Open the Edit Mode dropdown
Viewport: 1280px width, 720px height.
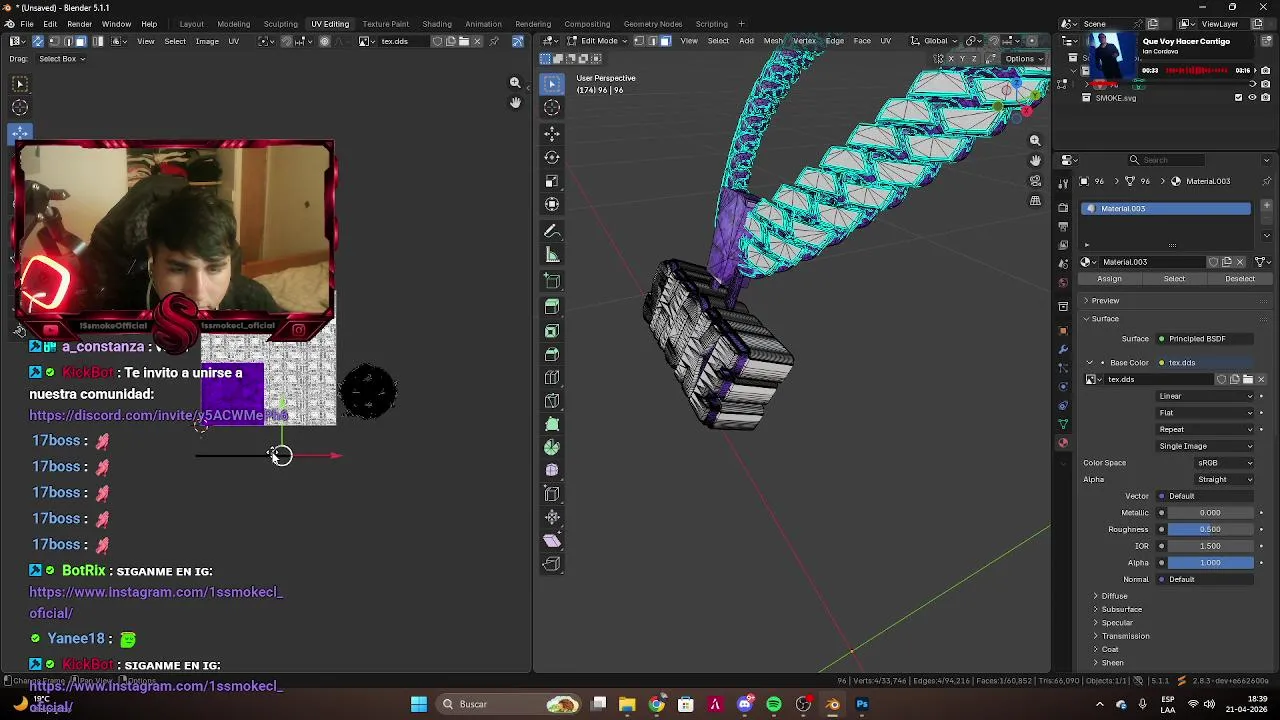click(598, 41)
